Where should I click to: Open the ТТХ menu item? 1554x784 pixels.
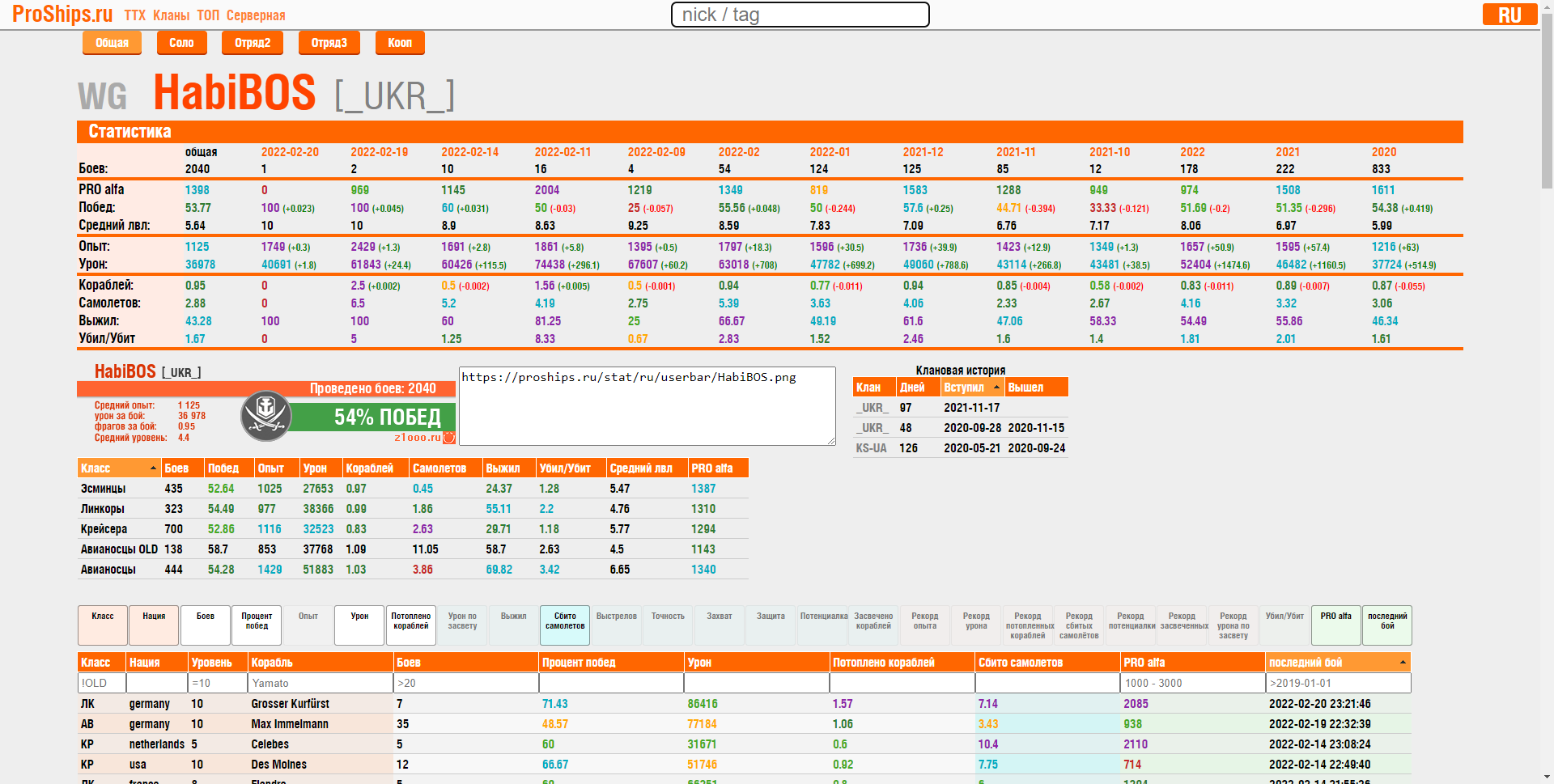click(x=135, y=15)
